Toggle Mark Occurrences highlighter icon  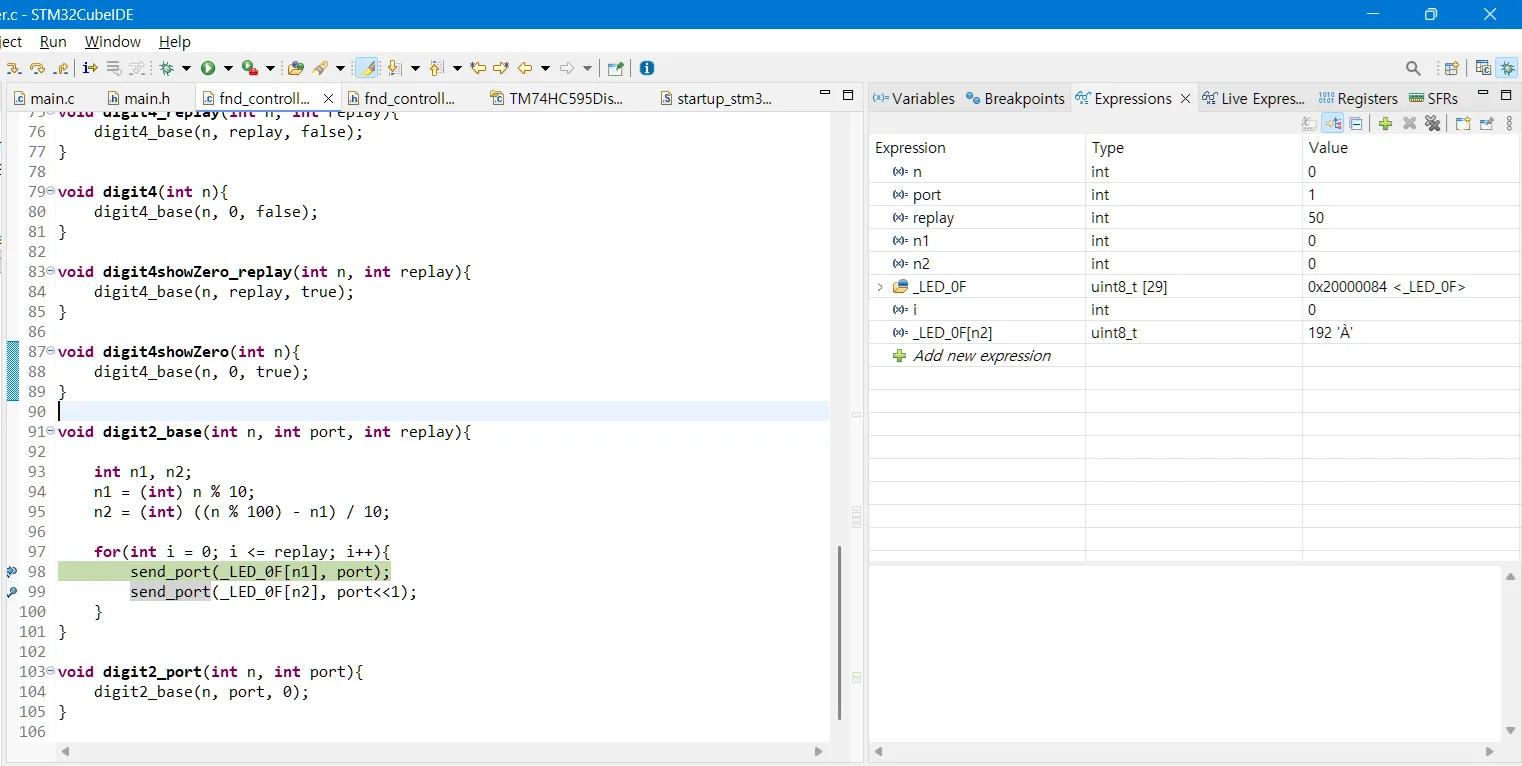tap(366, 68)
